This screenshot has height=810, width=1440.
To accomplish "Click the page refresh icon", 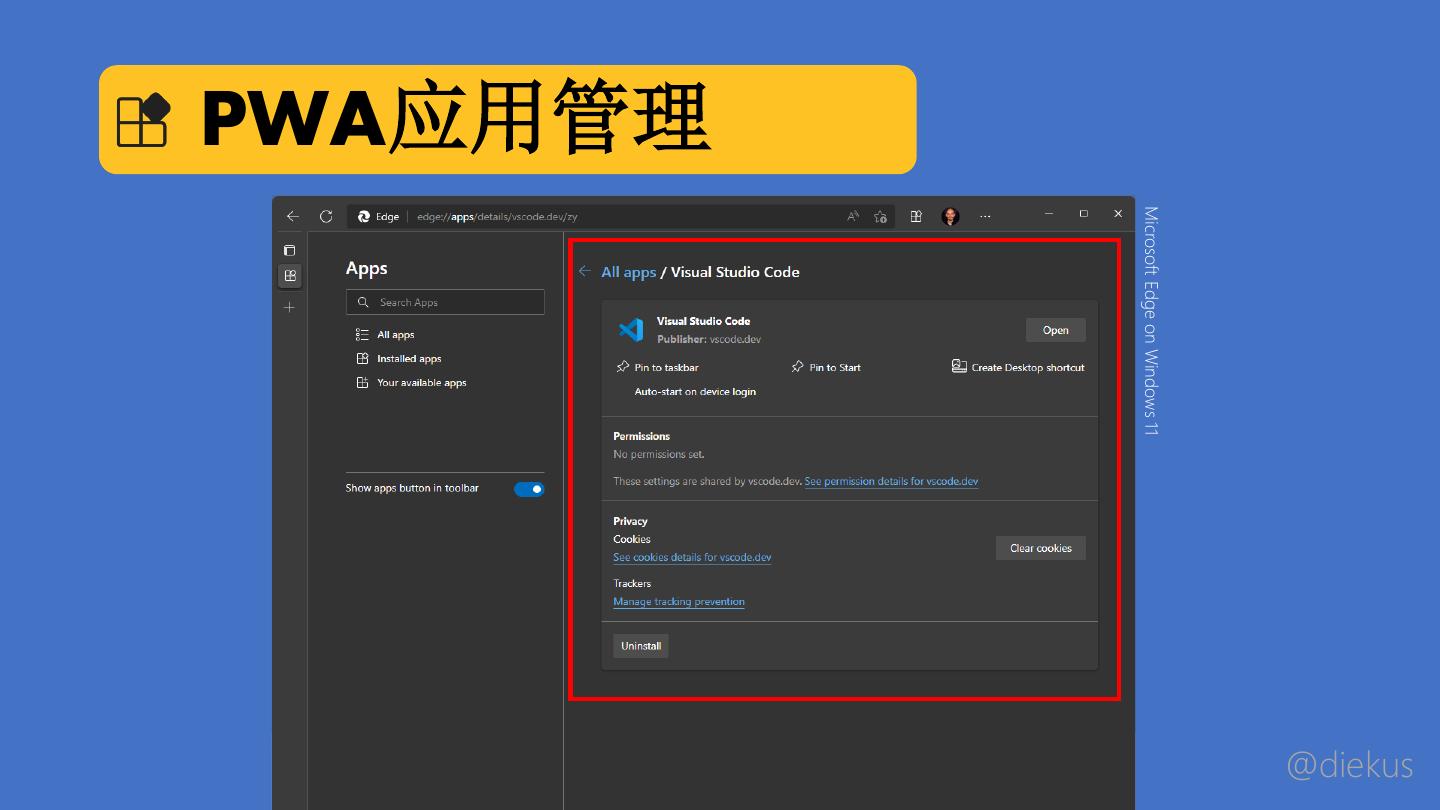I will tap(326, 216).
